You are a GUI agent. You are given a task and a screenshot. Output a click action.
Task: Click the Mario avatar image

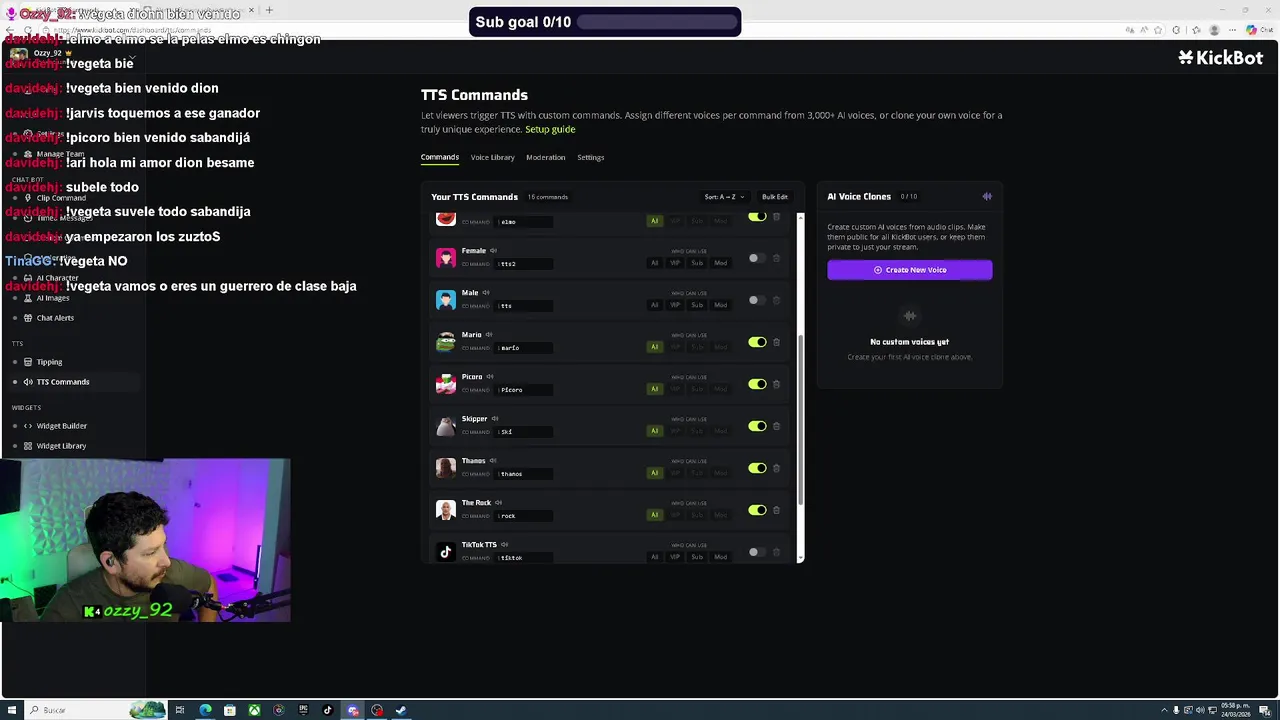tap(446, 342)
